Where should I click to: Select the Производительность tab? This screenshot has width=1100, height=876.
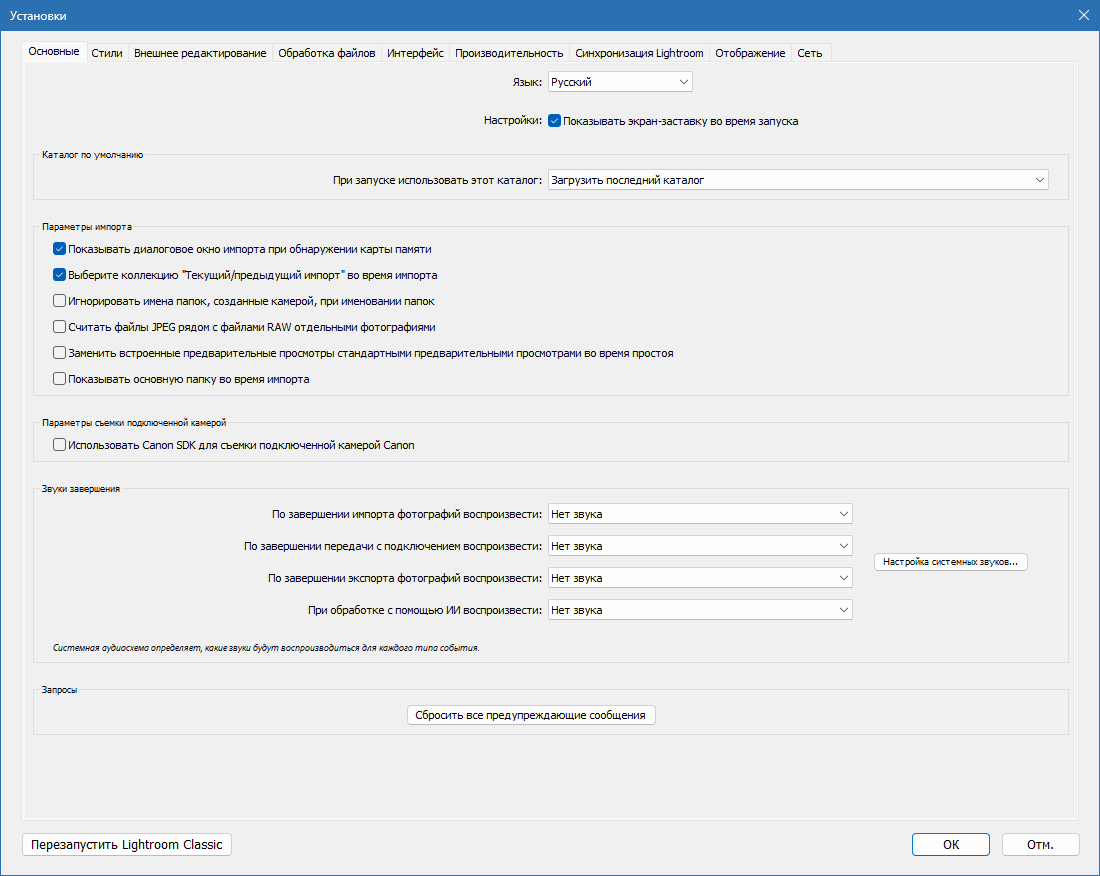point(509,53)
